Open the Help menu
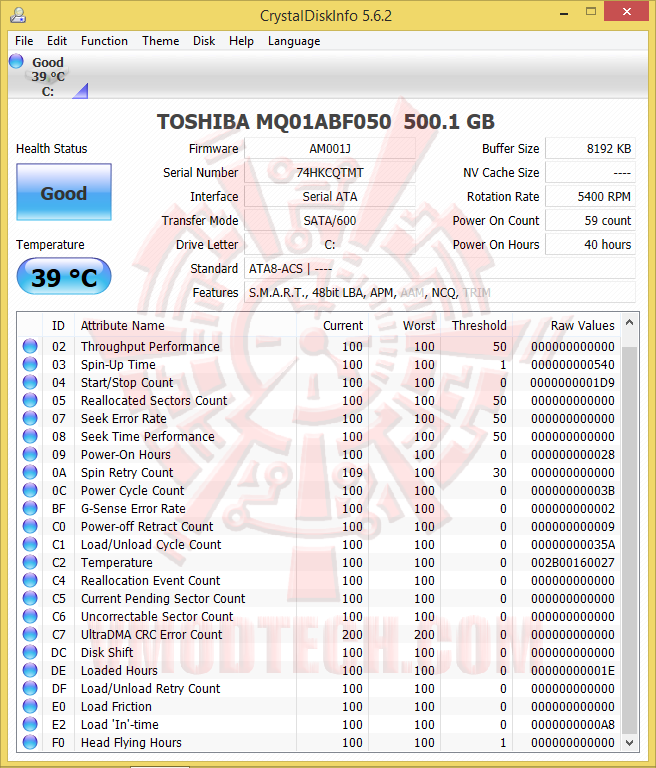The image size is (656, 768). [241, 41]
